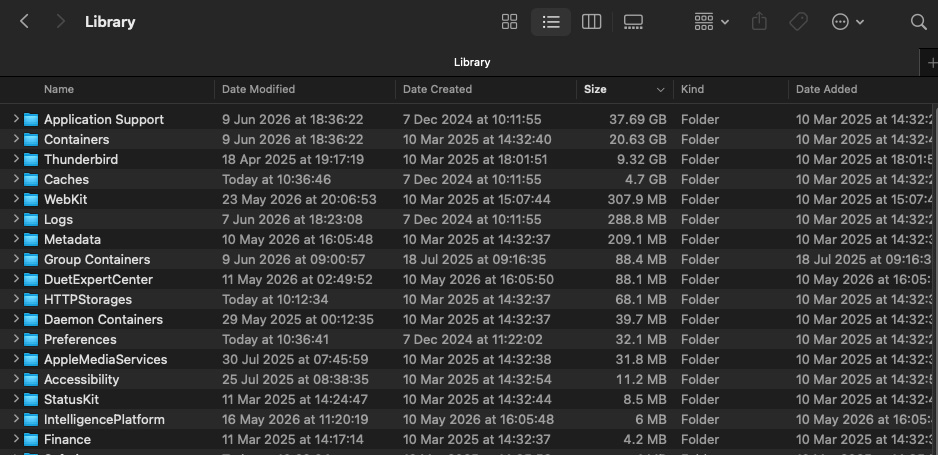Switch to icon grid view
The height and width of the screenshot is (455, 938).
pyautogui.click(x=509, y=22)
